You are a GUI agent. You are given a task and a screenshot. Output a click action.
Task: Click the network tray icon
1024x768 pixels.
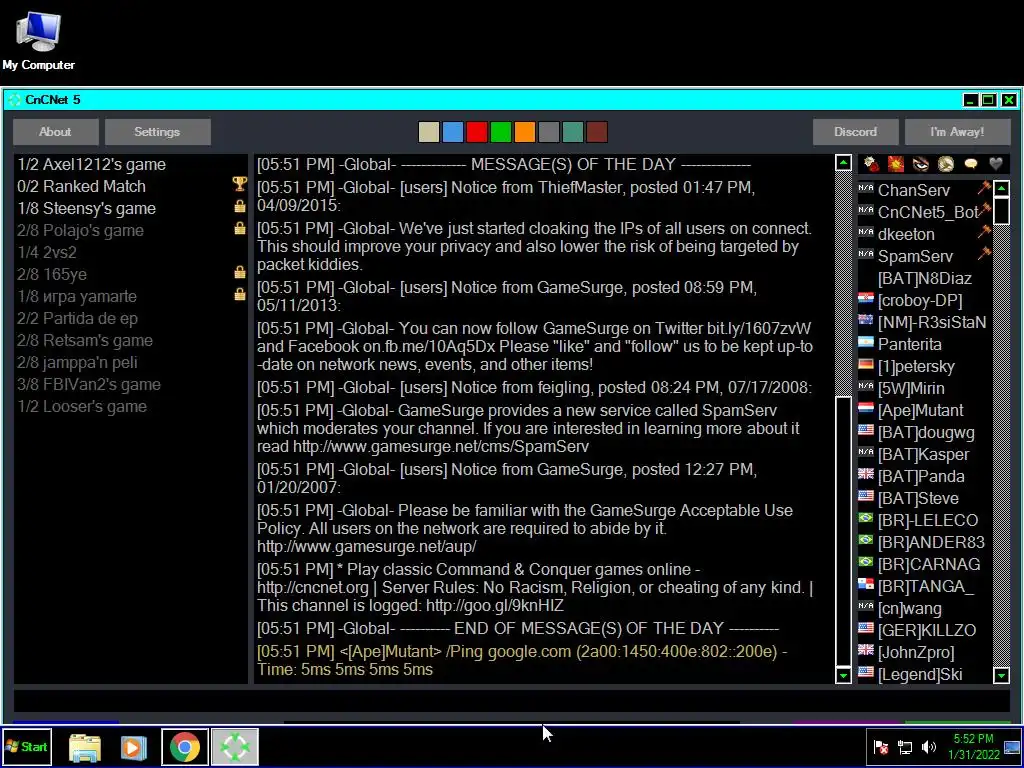point(904,747)
